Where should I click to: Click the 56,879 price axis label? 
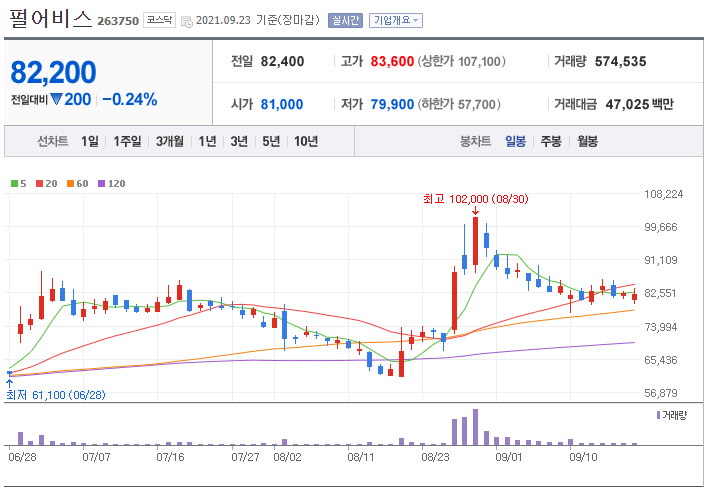tap(661, 394)
